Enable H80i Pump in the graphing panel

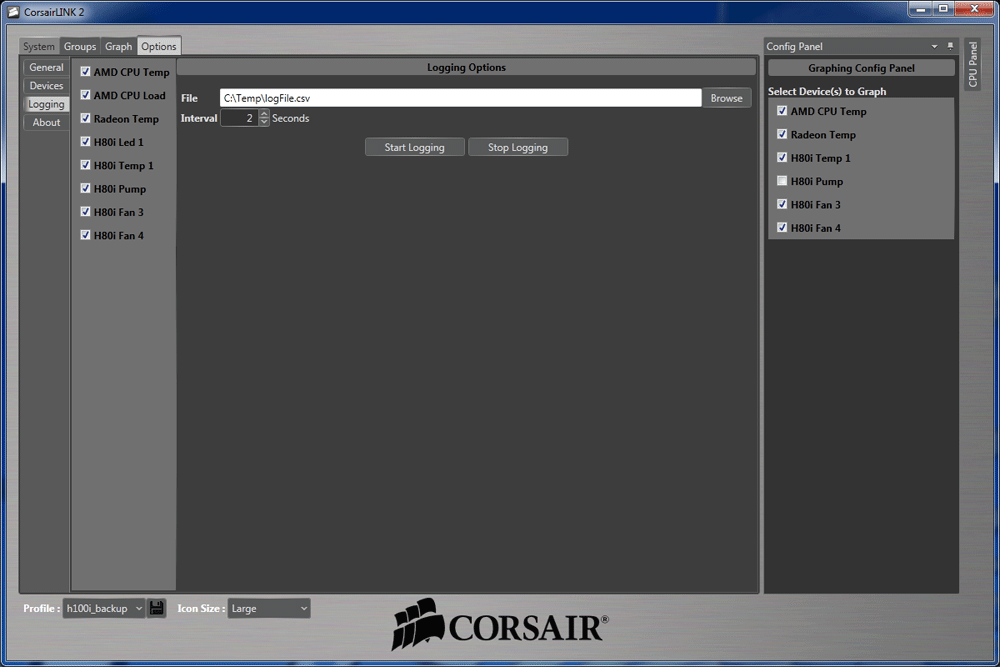[781, 181]
